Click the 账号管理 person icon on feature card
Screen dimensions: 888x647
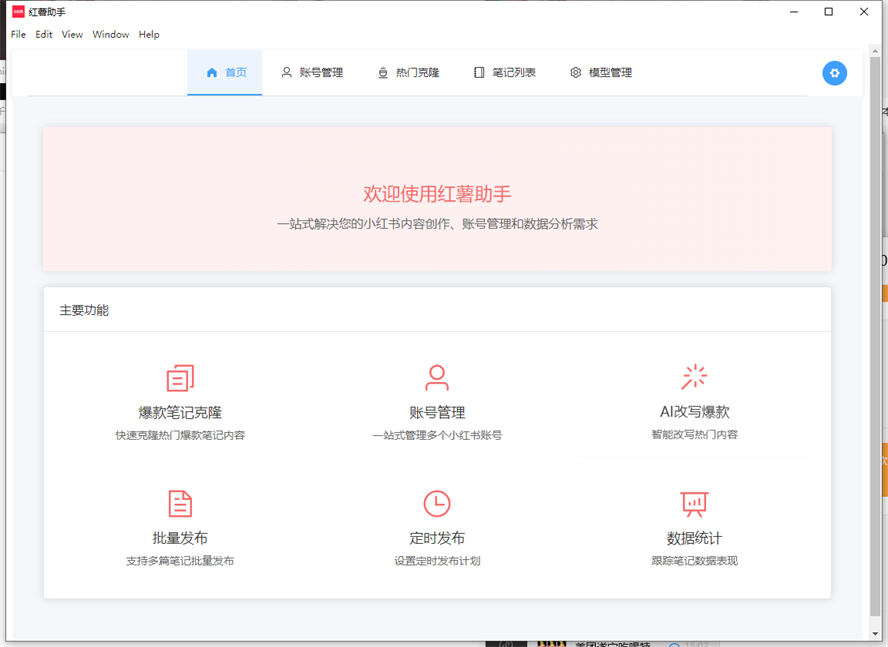point(436,377)
